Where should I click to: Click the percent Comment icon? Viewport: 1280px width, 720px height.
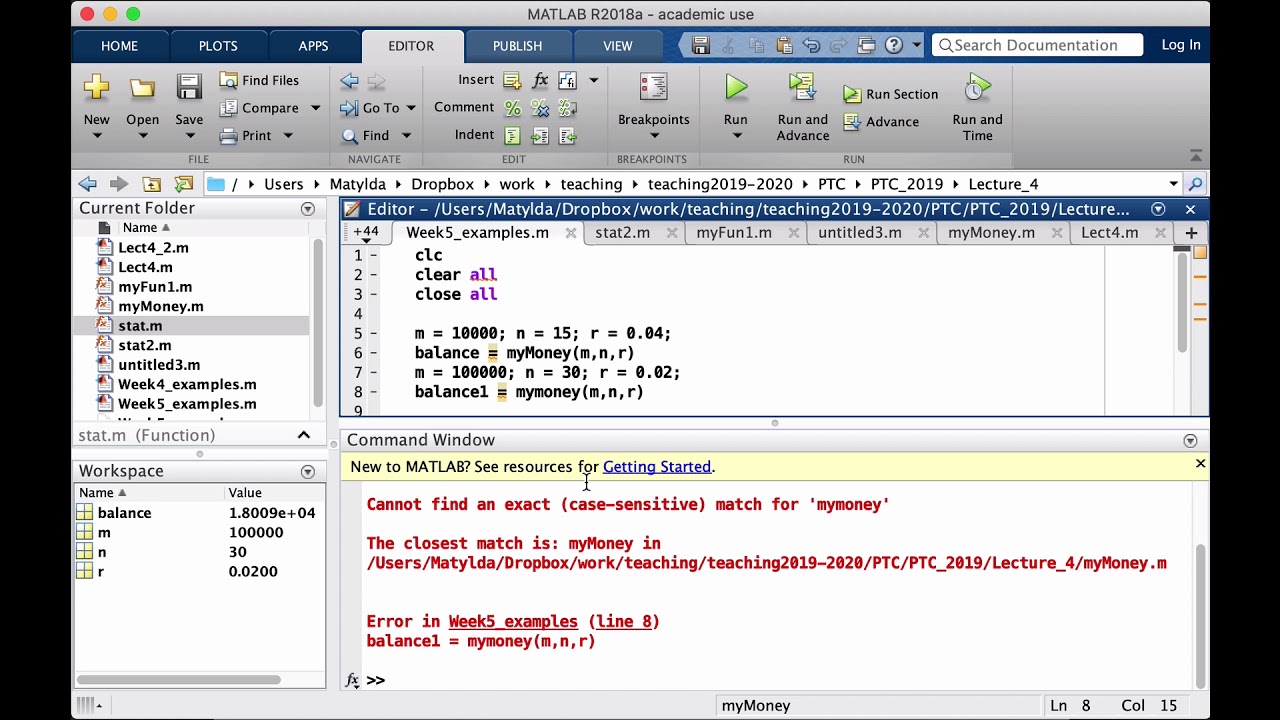point(512,108)
